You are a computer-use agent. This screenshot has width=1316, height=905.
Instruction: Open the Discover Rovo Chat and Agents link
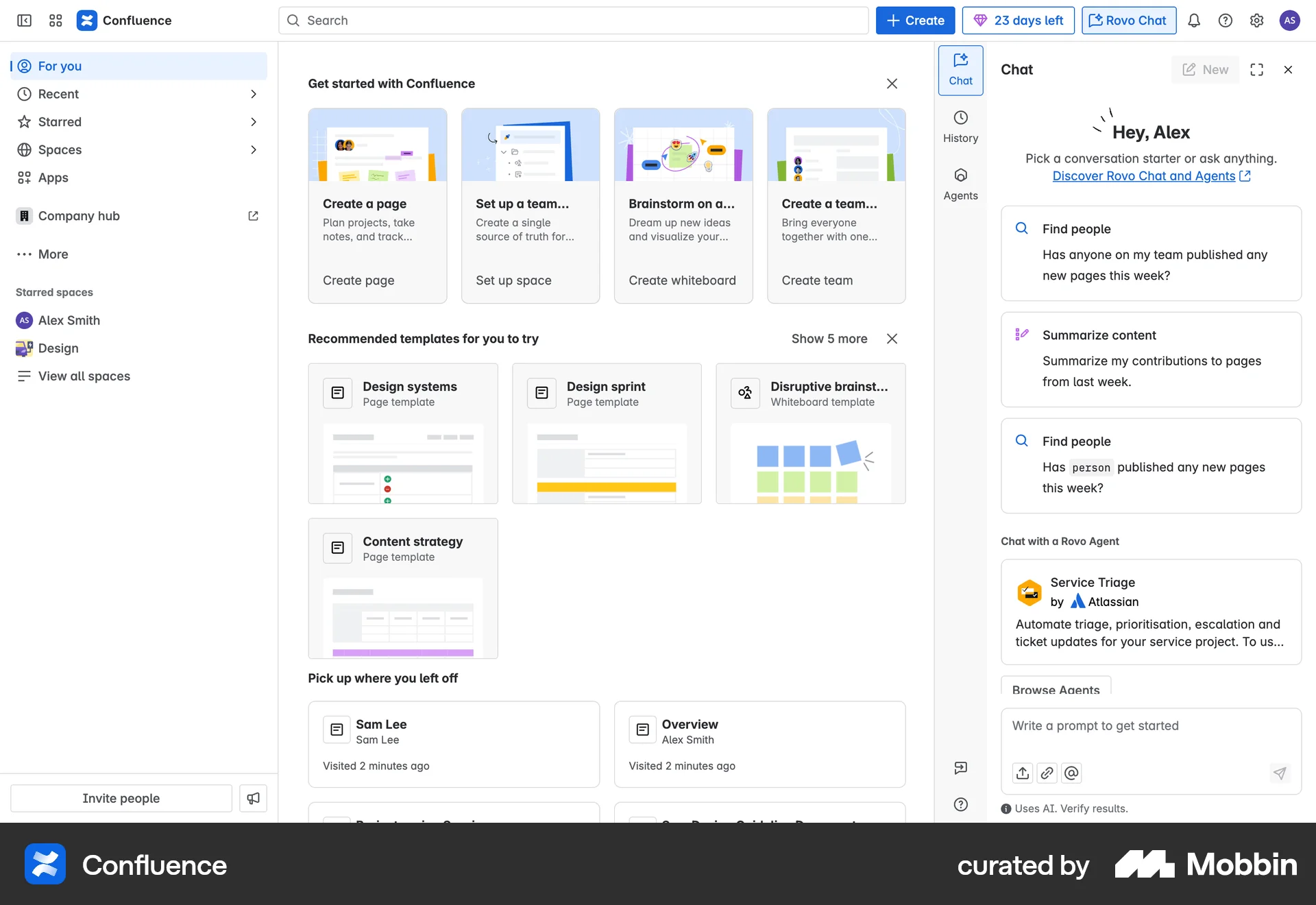[1143, 176]
